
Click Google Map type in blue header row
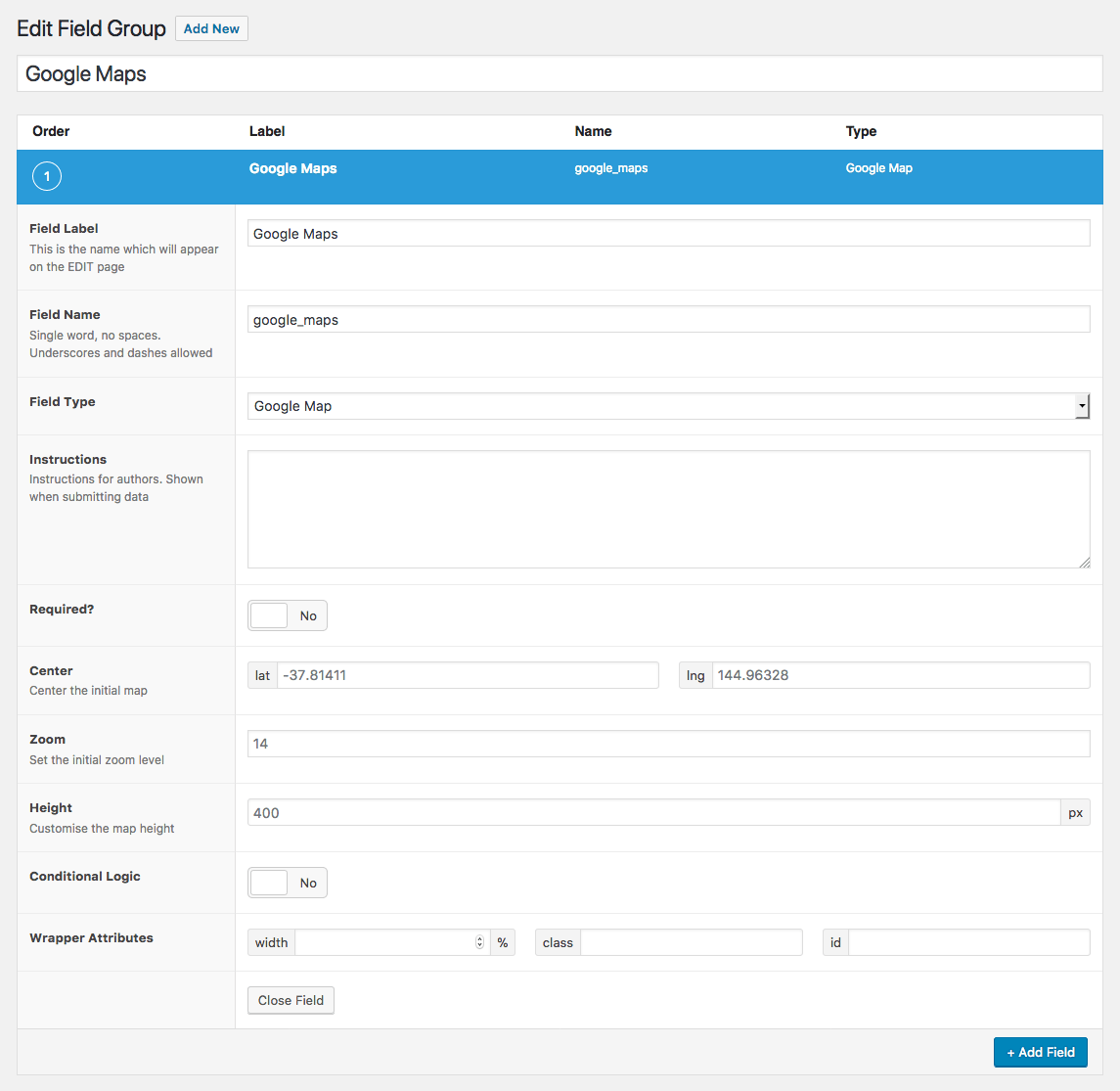879,168
